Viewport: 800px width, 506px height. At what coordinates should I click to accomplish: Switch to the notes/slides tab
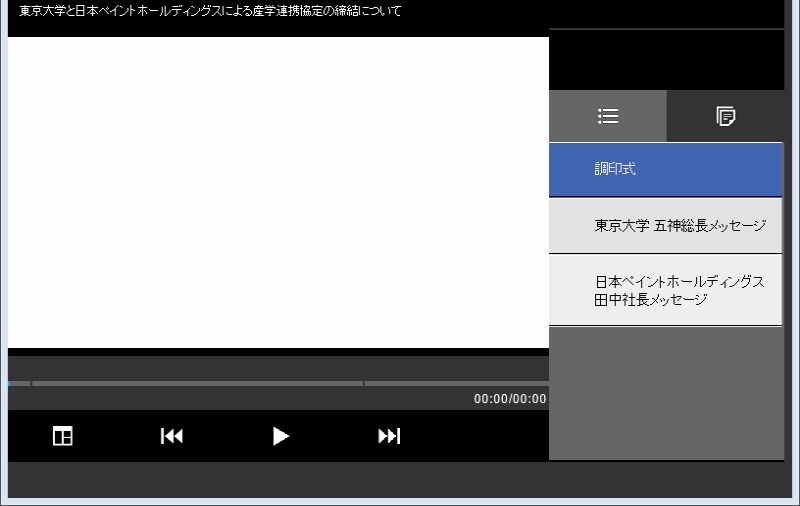click(x=725, y=116)
